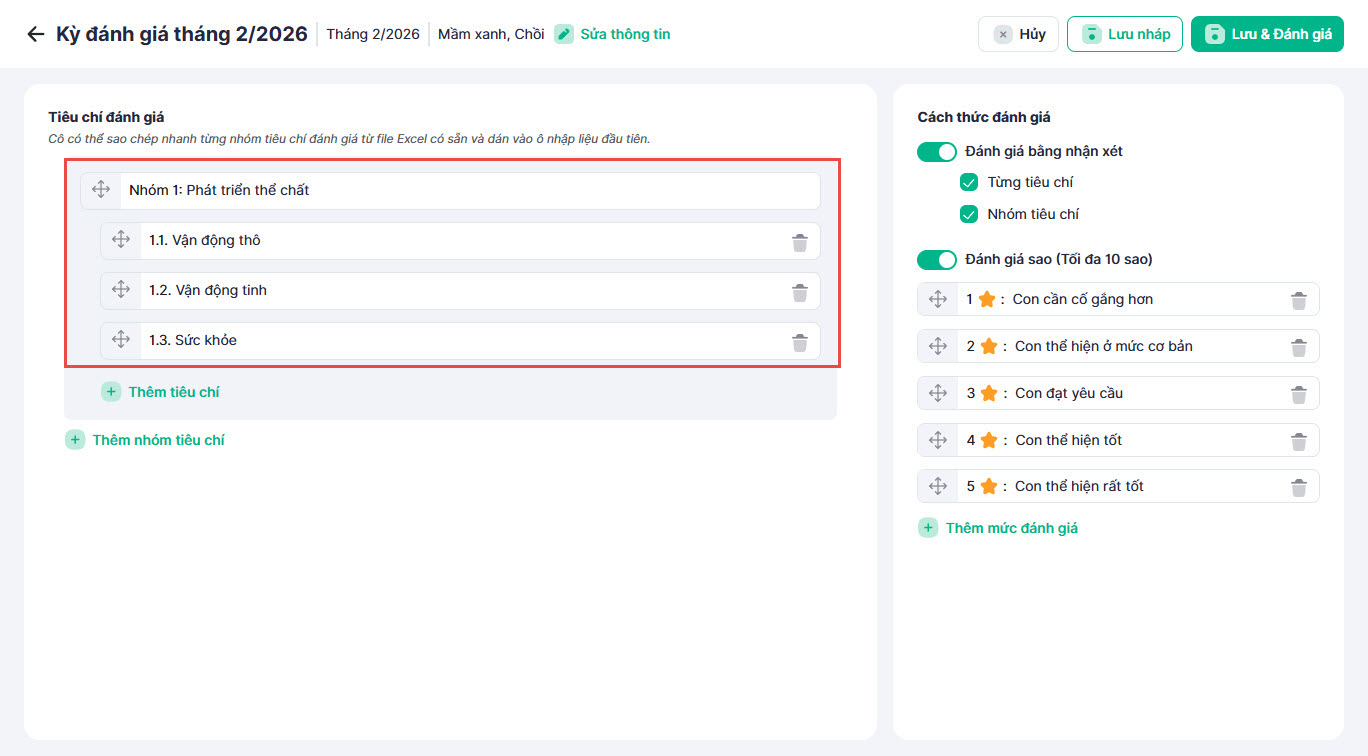1368x756 pixels.
Task: Click the drag handle of the 3-star level
Action: (938, 393)
